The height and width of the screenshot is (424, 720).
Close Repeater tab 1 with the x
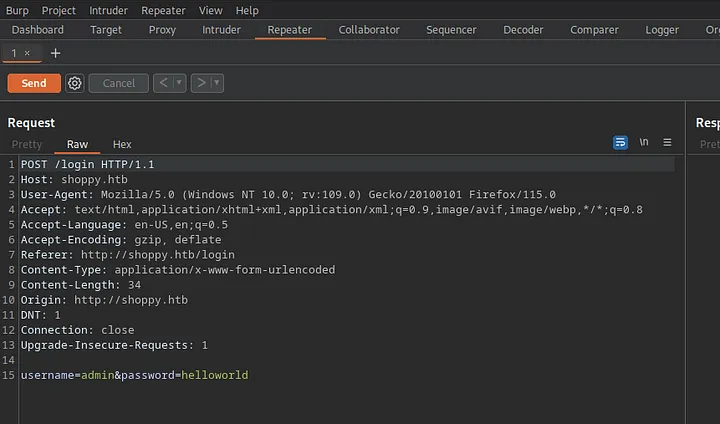point(28,53)
